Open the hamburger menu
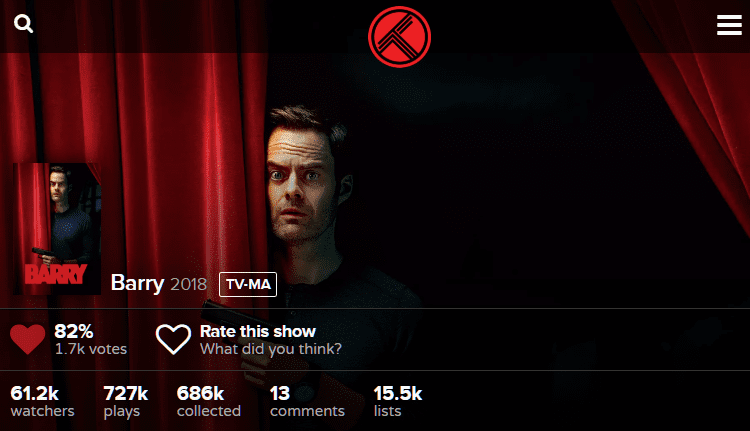This screenshot has width=750, height=431. (729, 25)
